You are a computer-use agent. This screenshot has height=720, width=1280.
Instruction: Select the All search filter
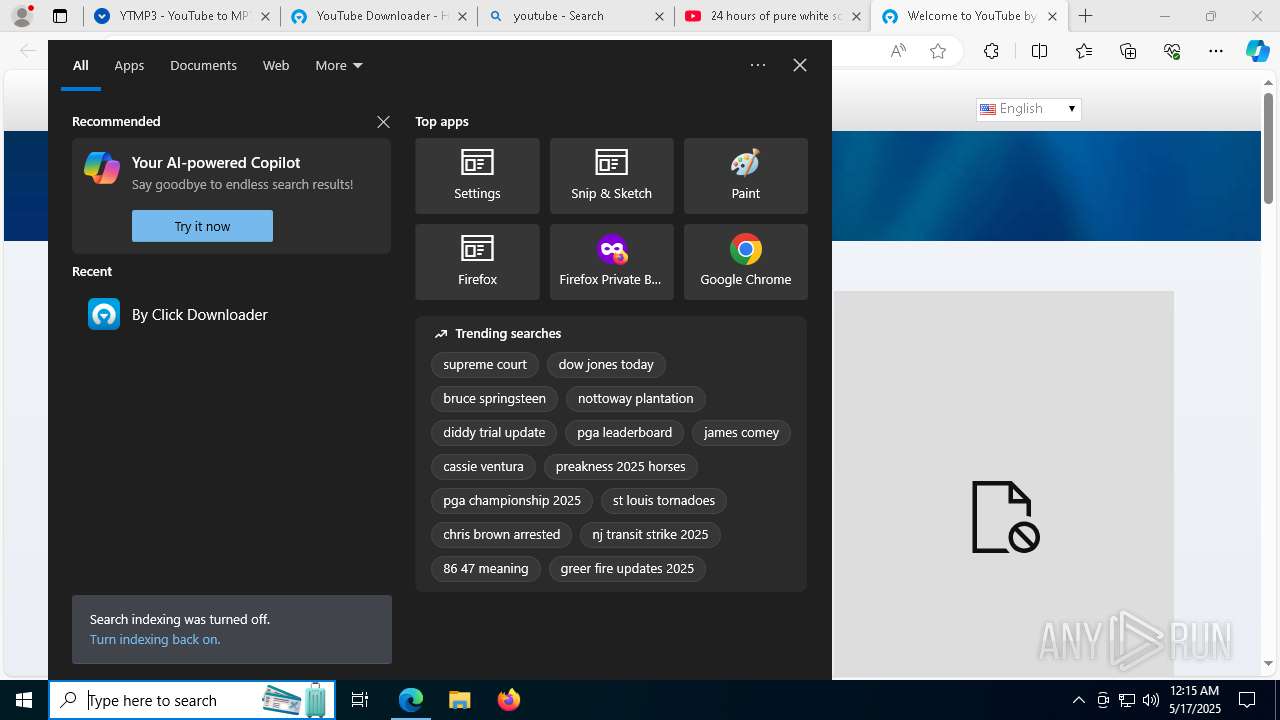[80, 65]
